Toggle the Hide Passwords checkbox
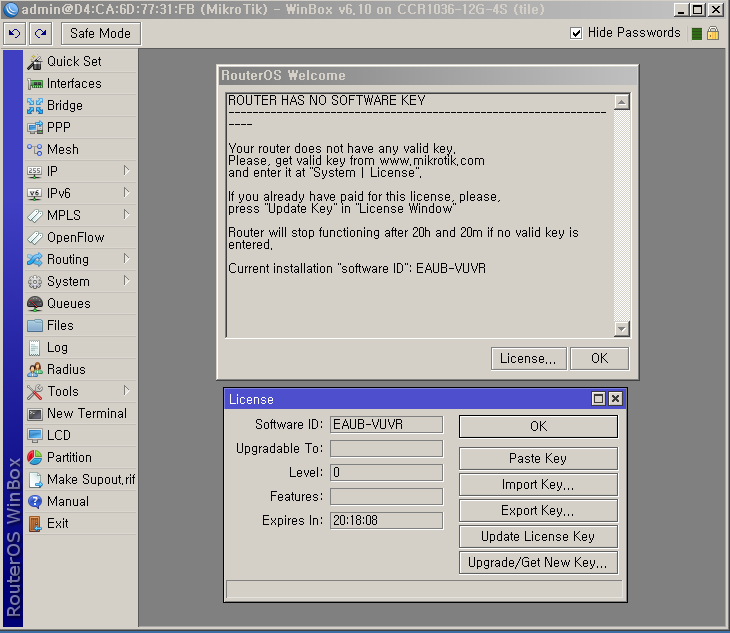Screen dimensions: 730x633 [x=576, y=33]
